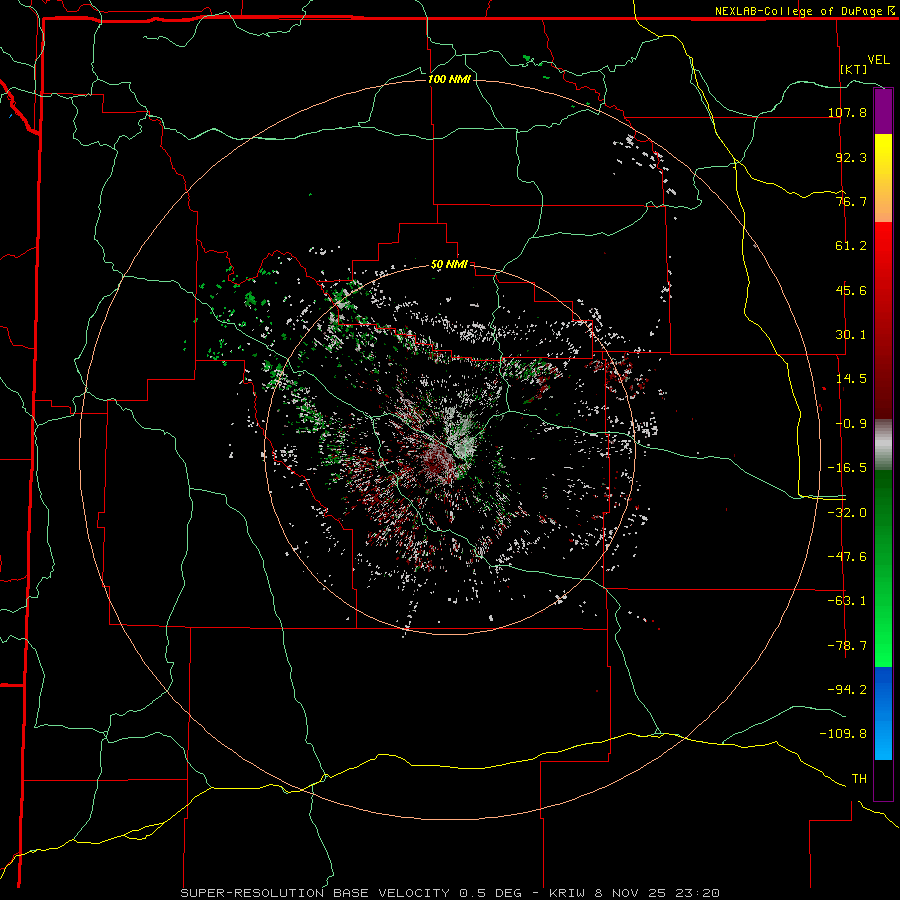This screenshot has width=900, height=900.
Task: Click the -32.0 legend value
Action: click(847, 513)
